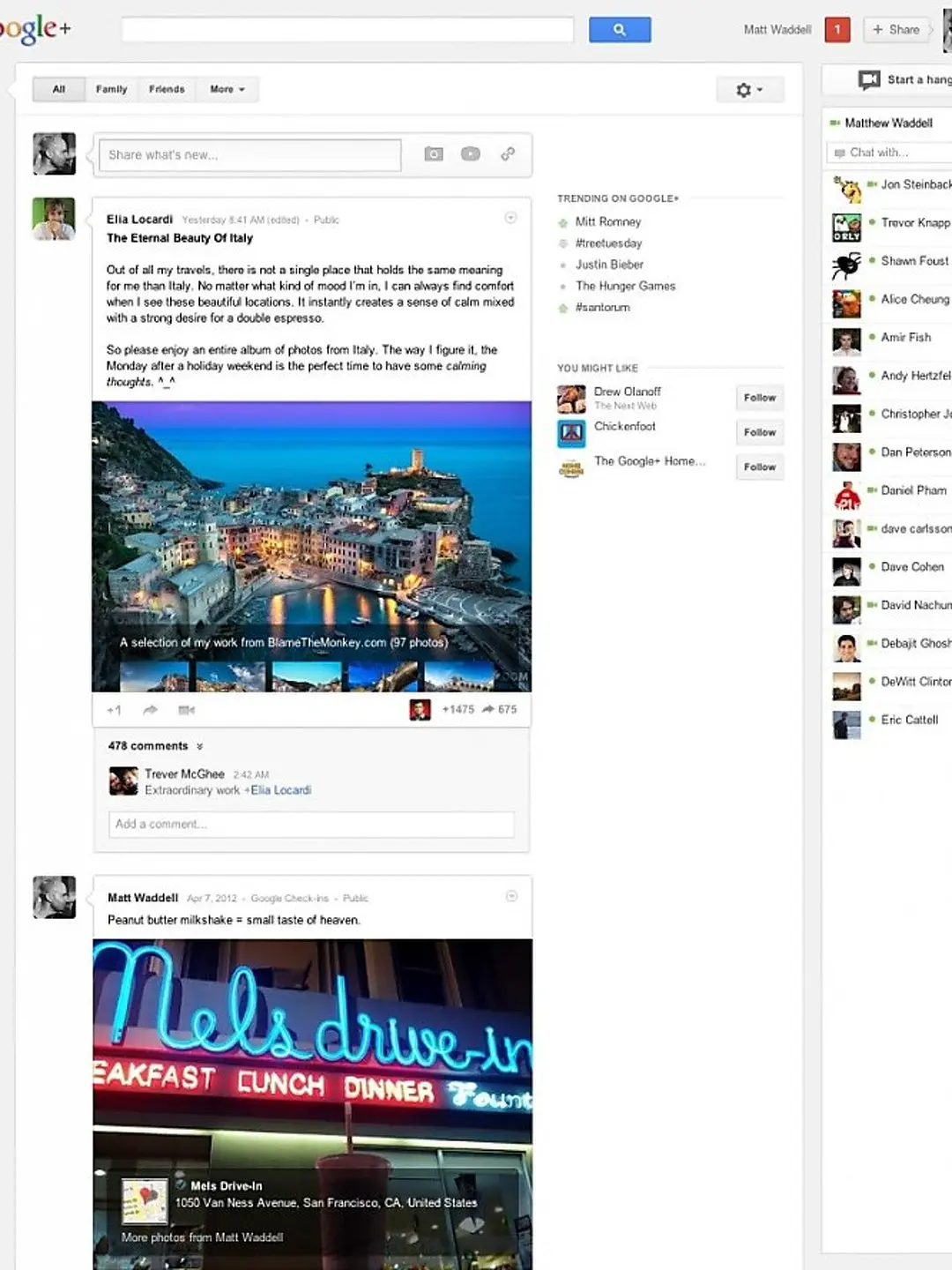Image resolution: width=952 pixels, height=1270 pixels.
Task: Expand the More circles dropdown
Action: coord(227,89)
